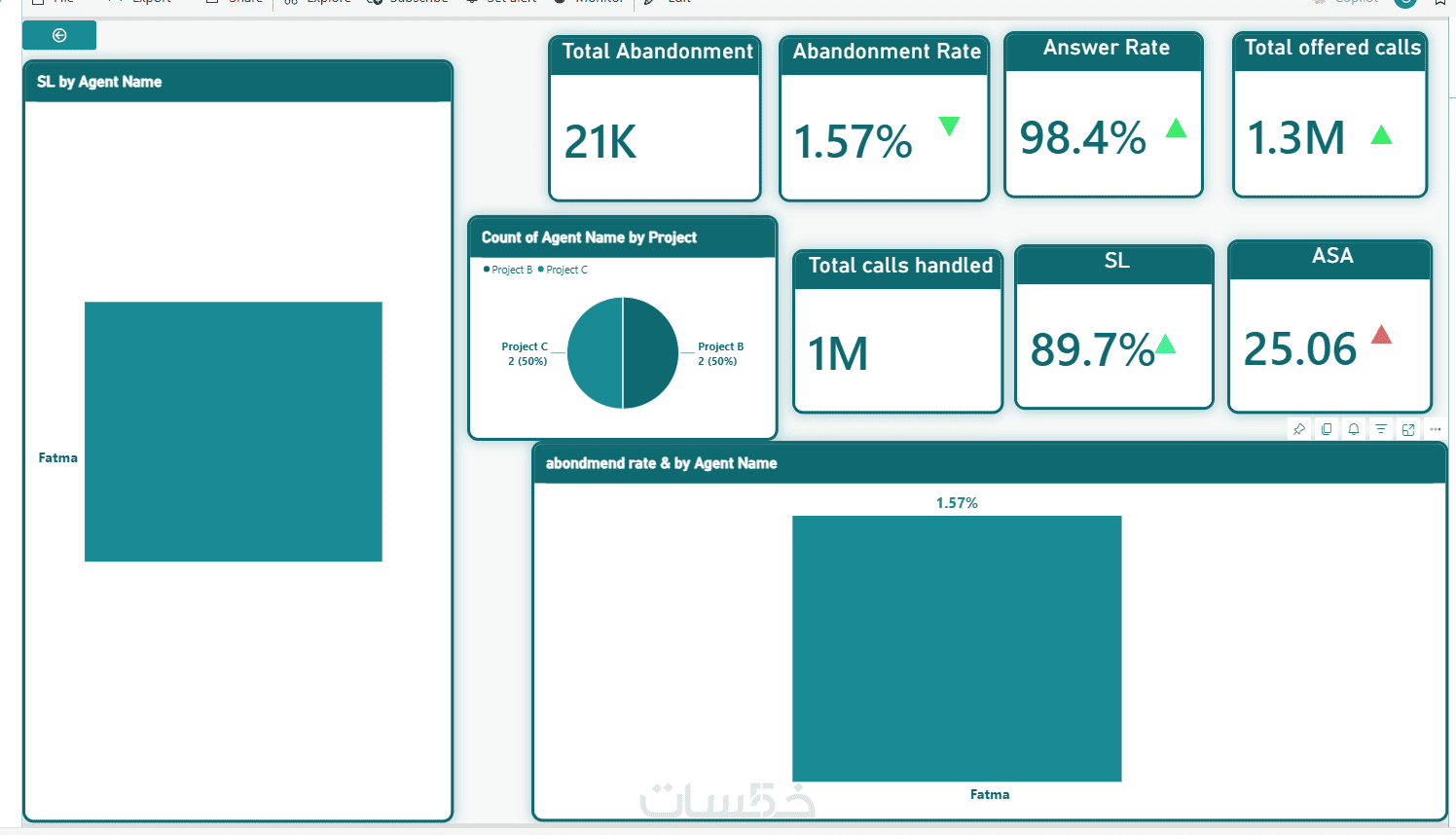Select Fatma bar in abandonment rate chart
1456x835 pixels.
click(x=957, y=648)
